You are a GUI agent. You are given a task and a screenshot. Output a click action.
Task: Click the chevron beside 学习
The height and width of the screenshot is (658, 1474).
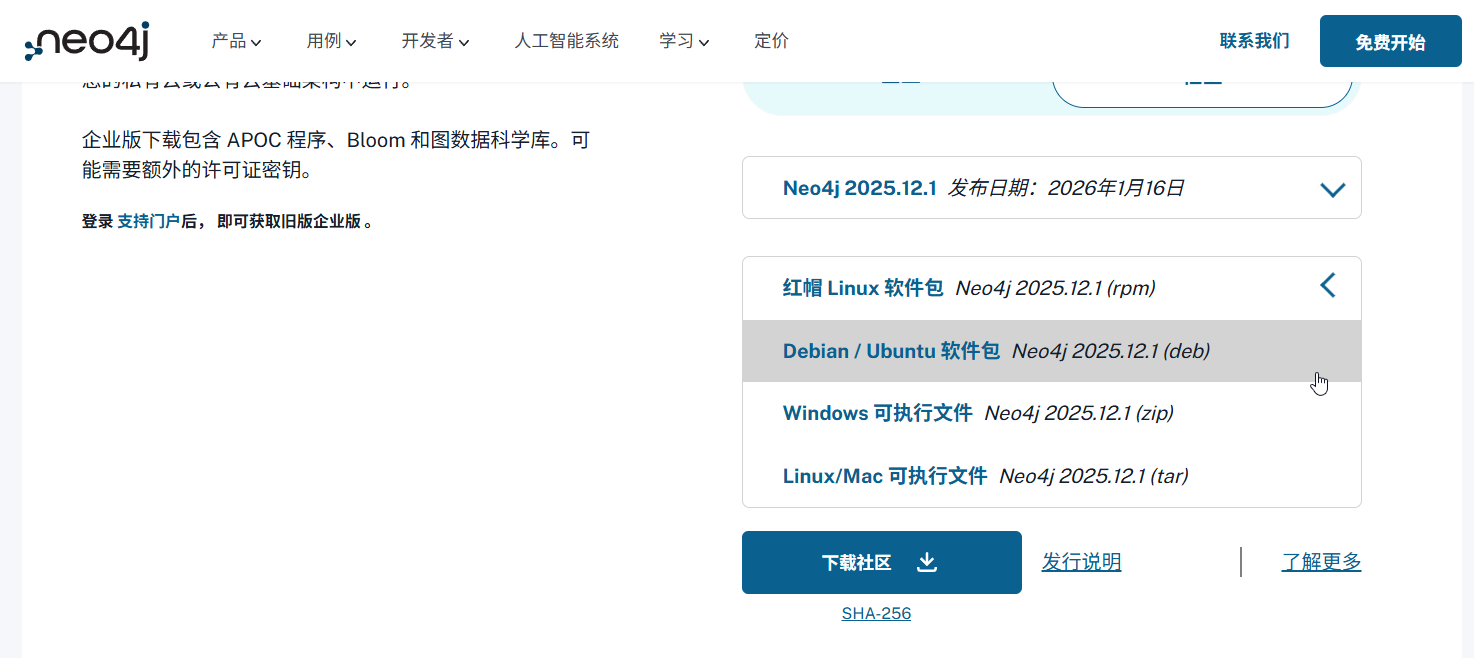tap(704, 42)
